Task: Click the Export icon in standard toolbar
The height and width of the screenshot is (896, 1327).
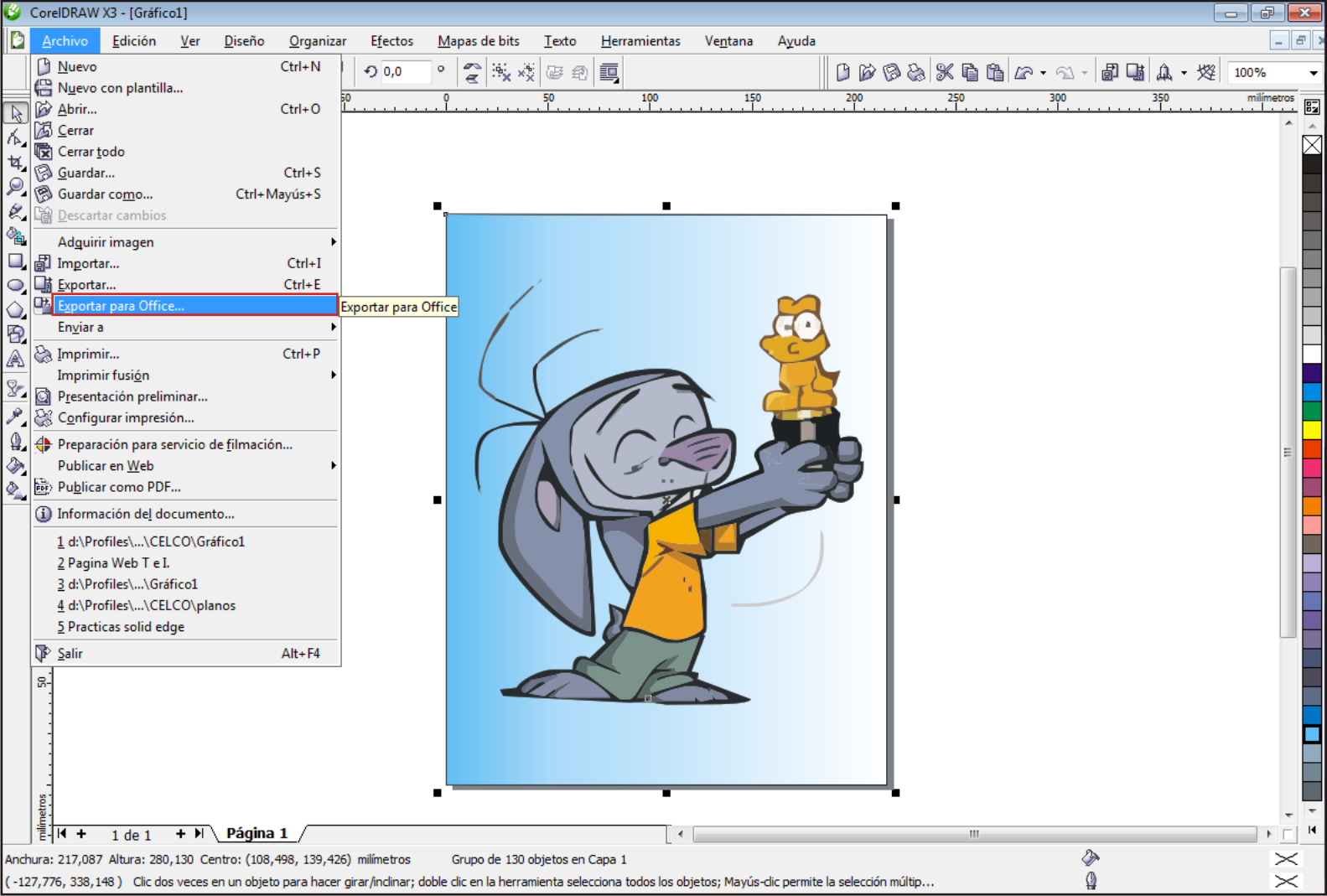Action: tap(1135, 72)
